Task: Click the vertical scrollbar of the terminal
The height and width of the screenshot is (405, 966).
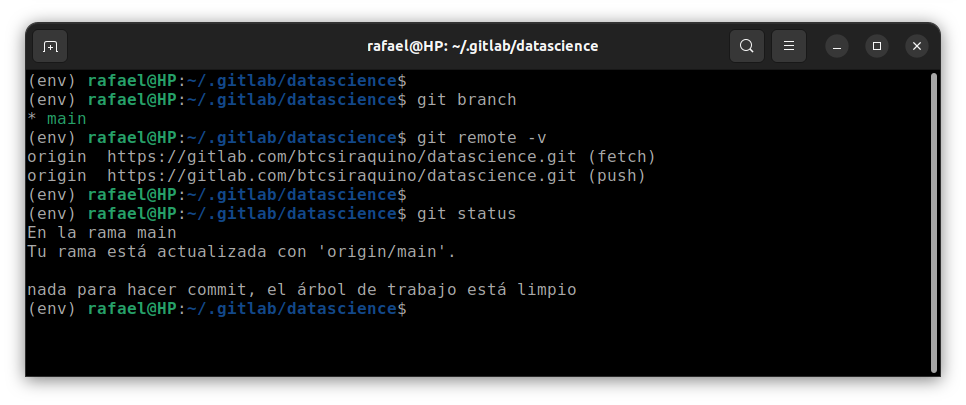Action: pyautogui.click(x=934, y=222)
